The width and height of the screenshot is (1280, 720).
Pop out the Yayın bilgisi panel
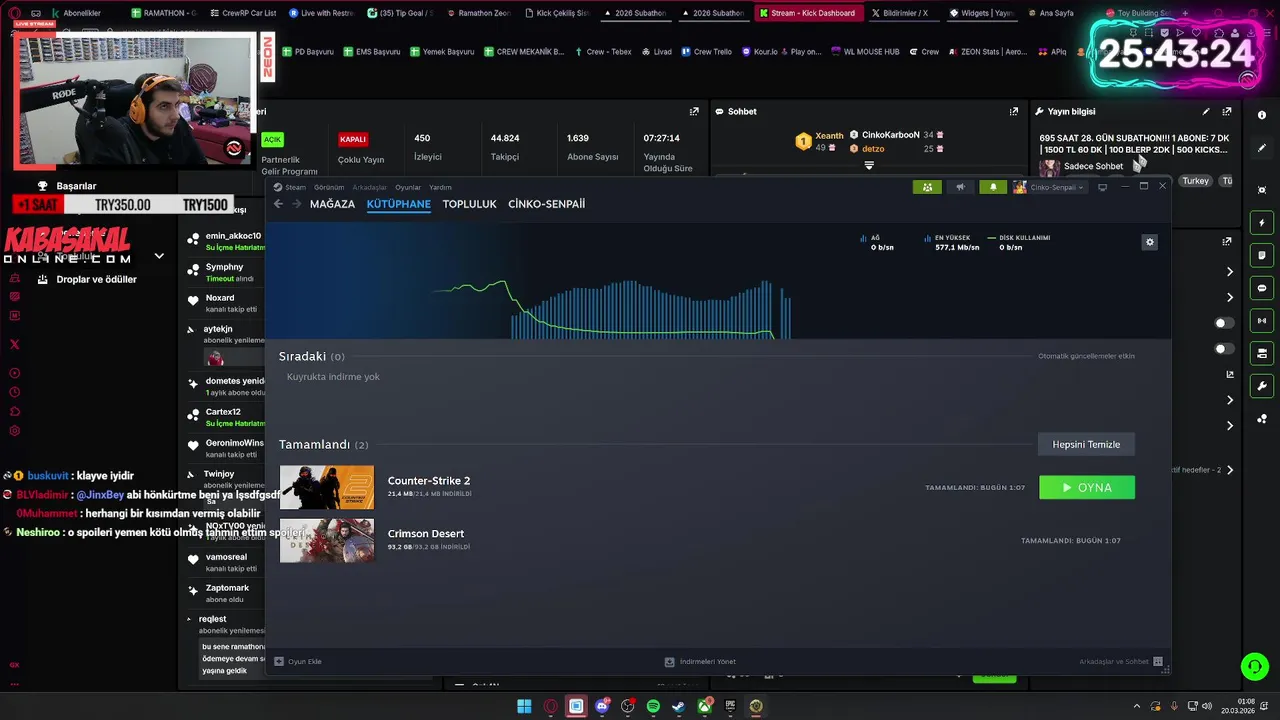pyautogui.click(x=1227, y=112)
